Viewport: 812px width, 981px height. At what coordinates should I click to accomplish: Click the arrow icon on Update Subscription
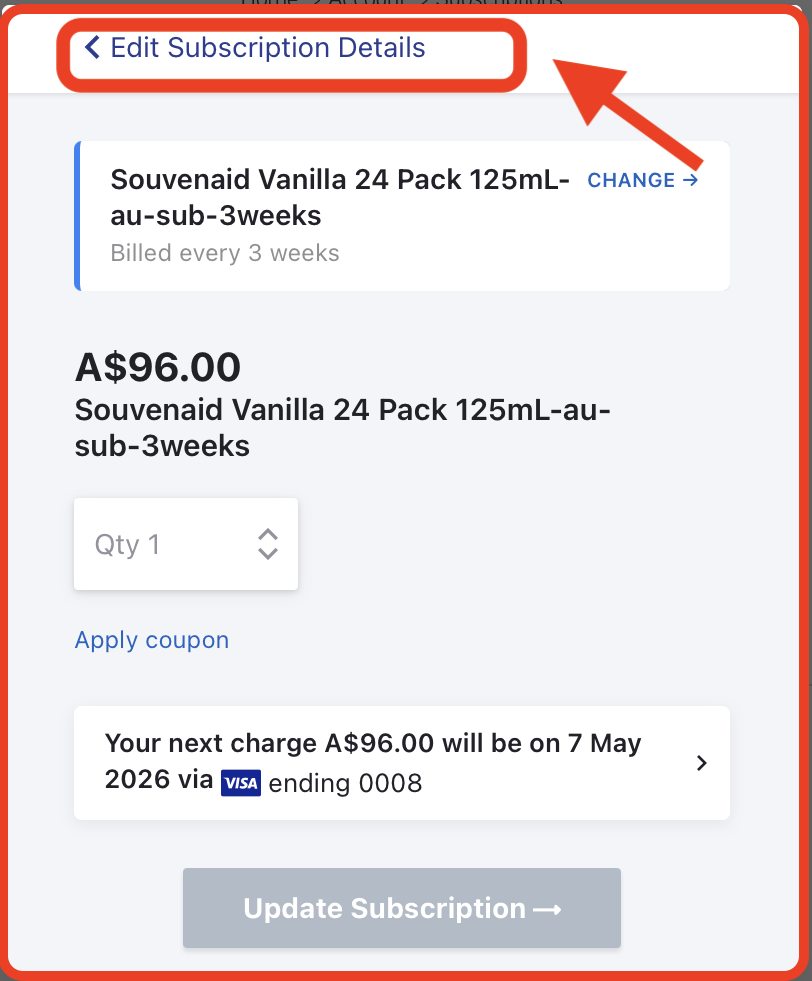pyautogui.click(x=547, y=909)
